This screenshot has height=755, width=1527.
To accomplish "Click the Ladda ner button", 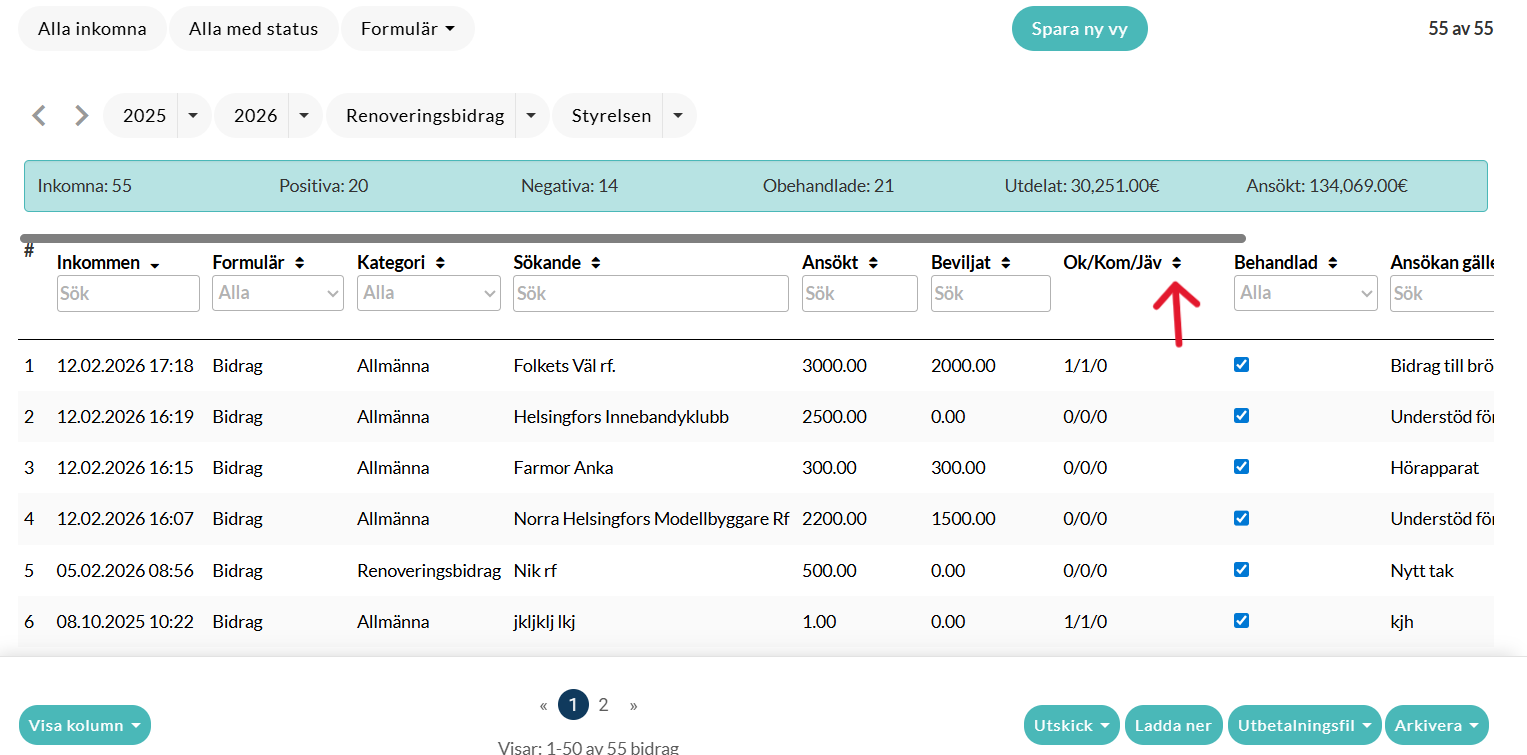I will click(x=1173, y=725).
